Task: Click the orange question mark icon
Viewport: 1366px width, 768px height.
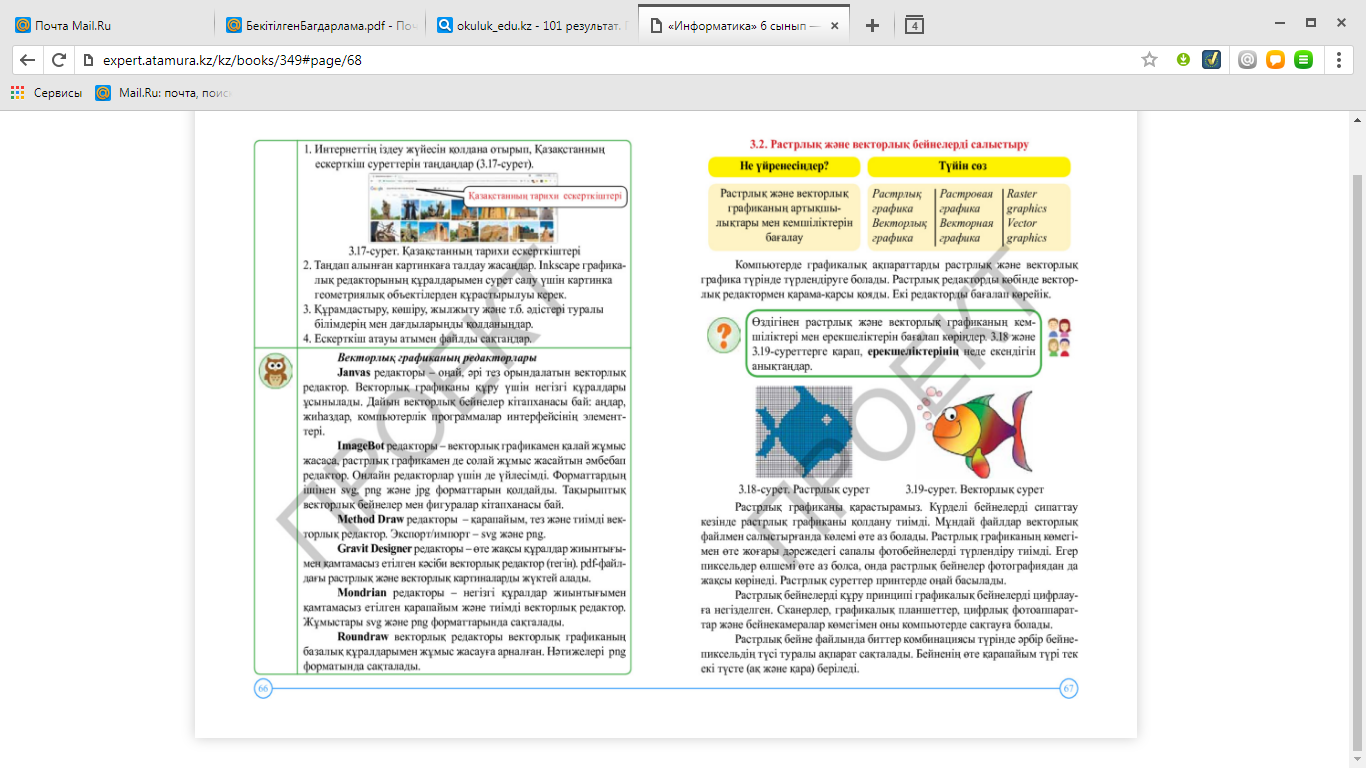Action: [x=723, y=335]
